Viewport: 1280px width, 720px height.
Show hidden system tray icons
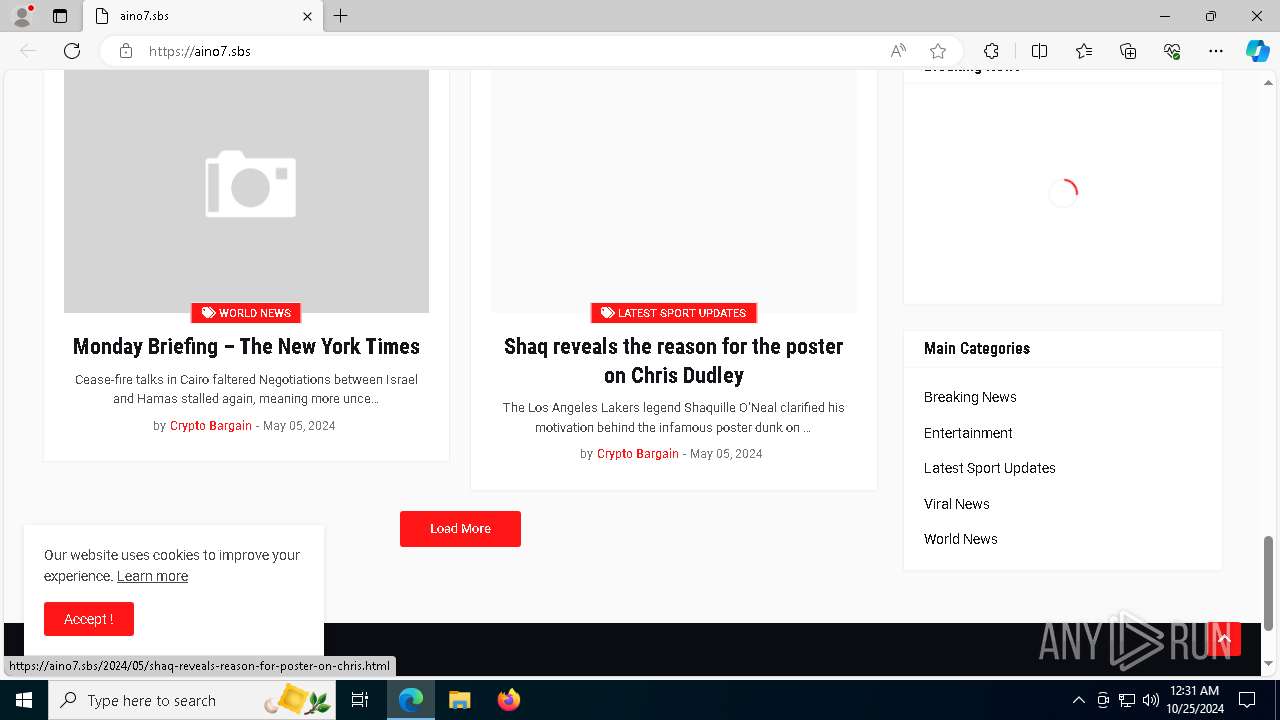coord(1078,700)
